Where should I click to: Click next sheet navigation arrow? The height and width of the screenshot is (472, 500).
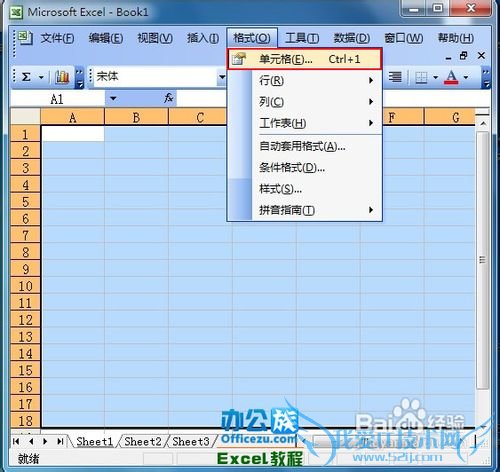click(45, 441)
